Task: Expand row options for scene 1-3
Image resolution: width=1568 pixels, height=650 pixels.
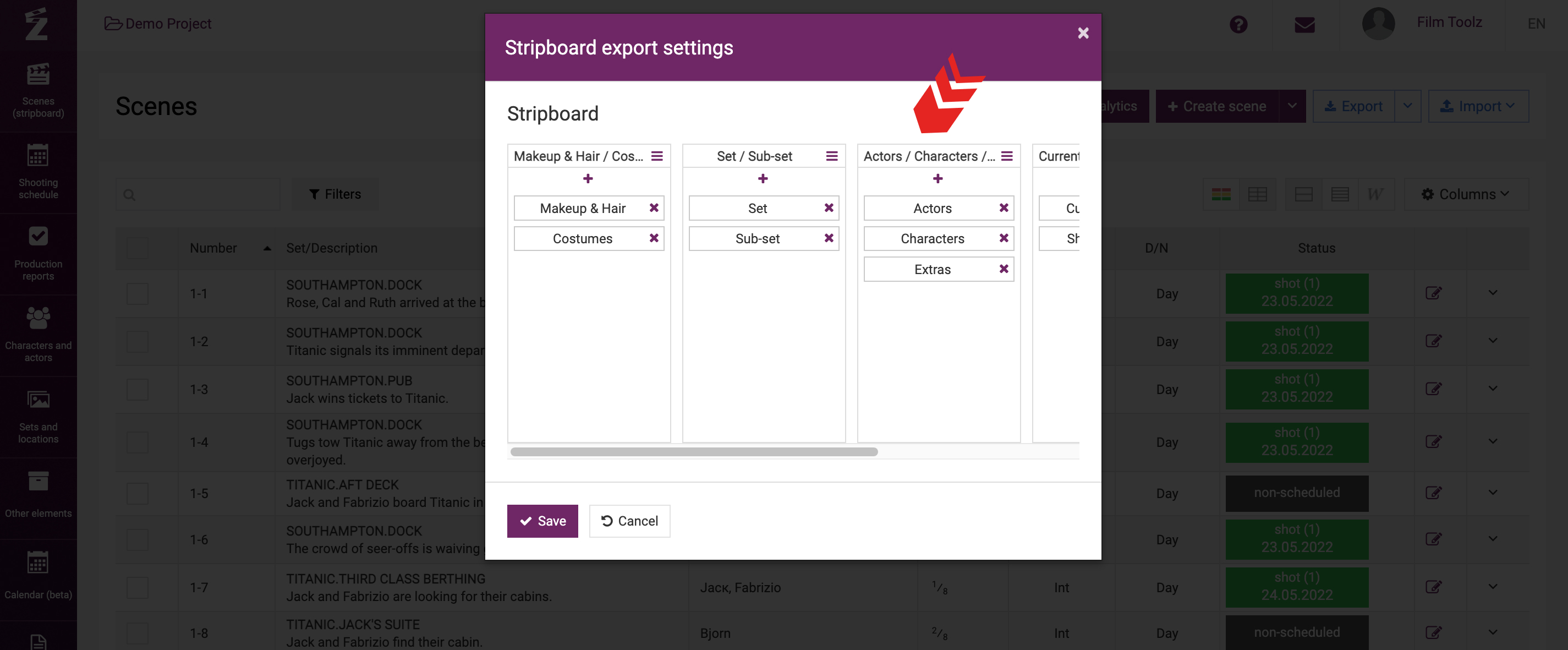Action: click(1493, 389)
